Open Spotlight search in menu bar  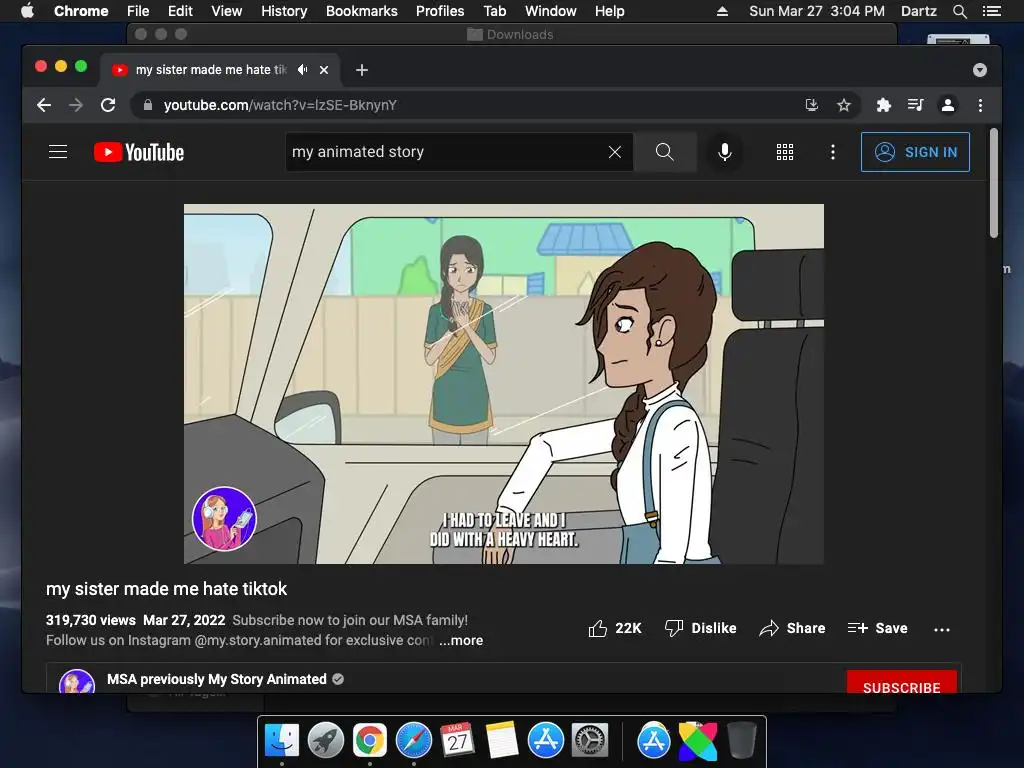point(959,11)
